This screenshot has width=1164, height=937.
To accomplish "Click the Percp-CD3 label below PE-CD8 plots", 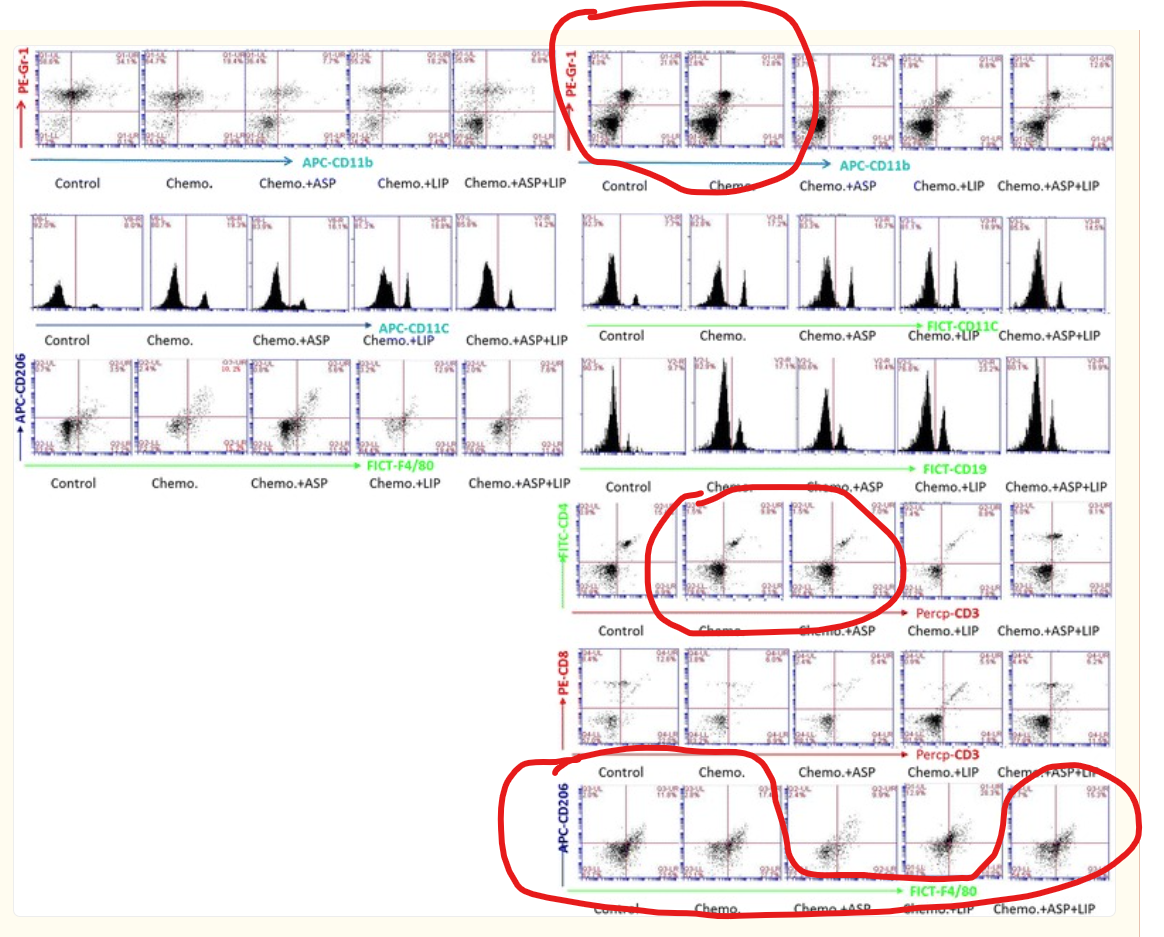I will coord(946,755).
